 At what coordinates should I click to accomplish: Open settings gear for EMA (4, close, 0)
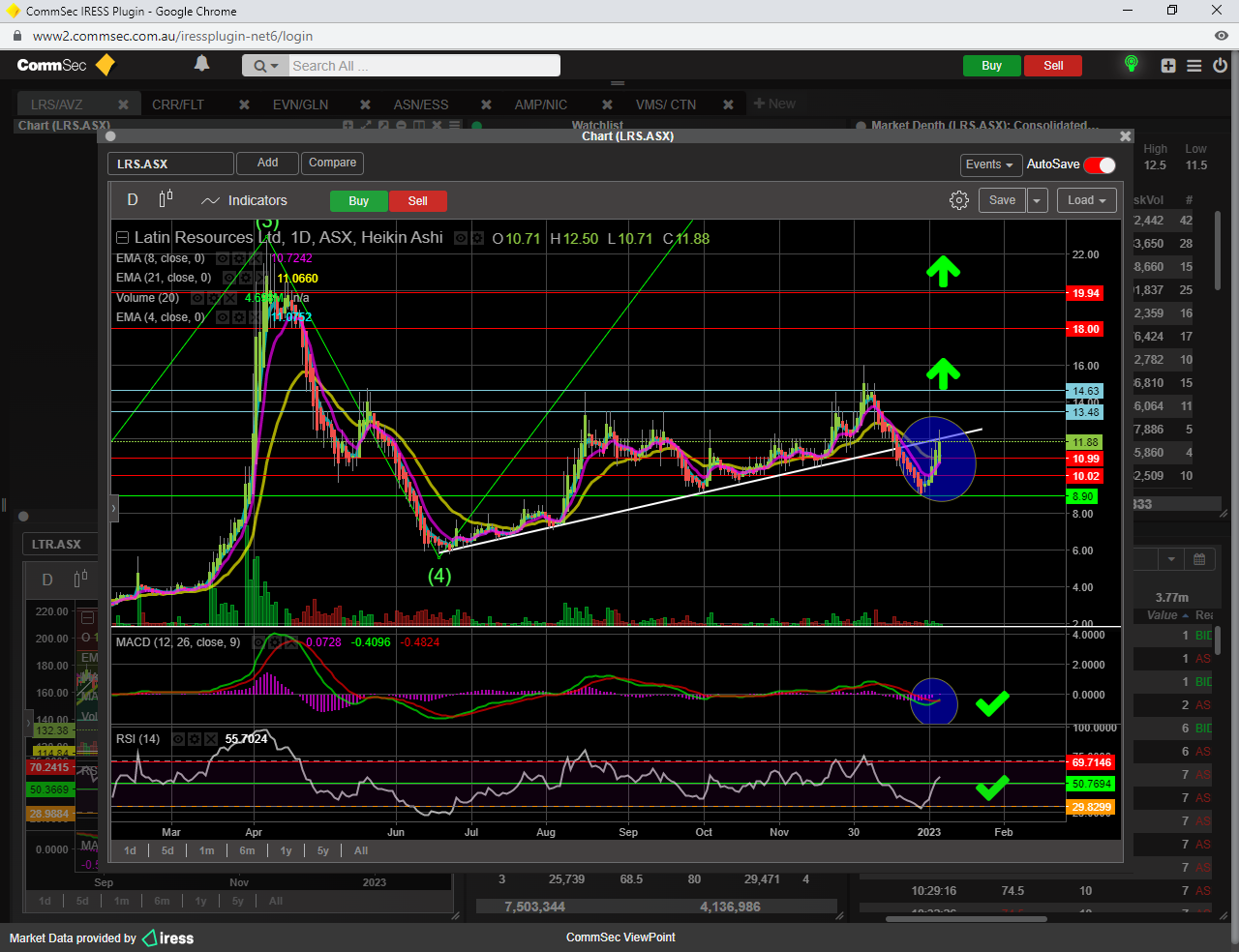point(238,317)
